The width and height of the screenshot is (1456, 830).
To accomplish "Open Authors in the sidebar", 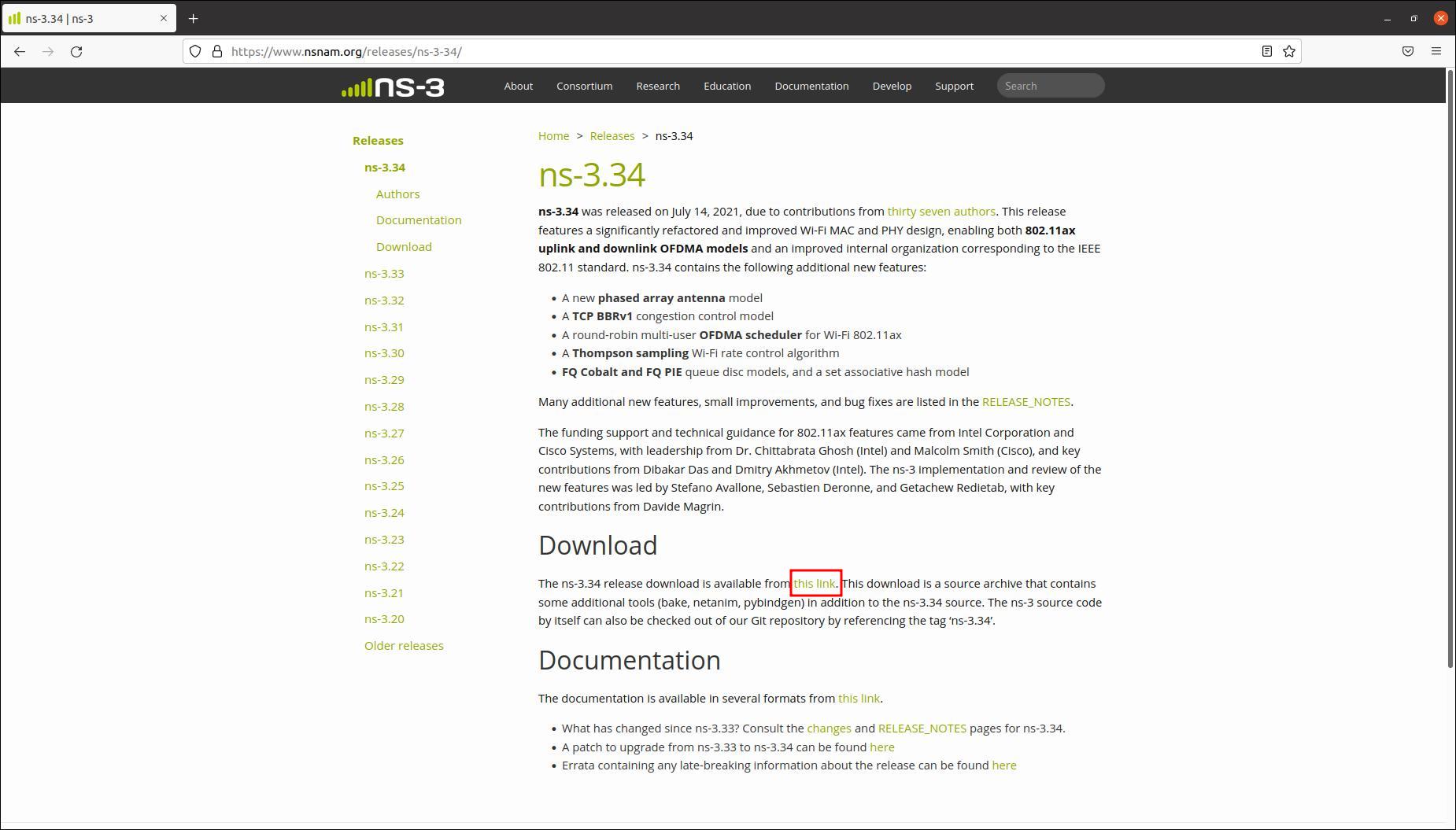I will (x=397, y=194).
